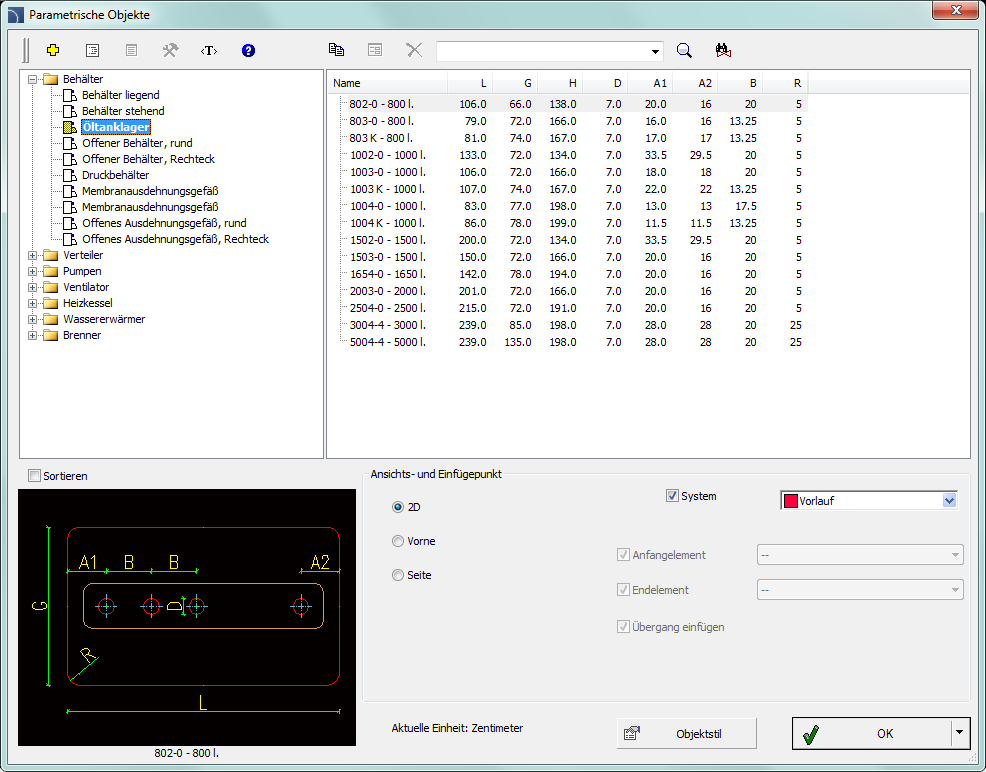Select the 1502-0 - 1500 l. table row
Screen dimensions: 986x772
coord(387,240)
